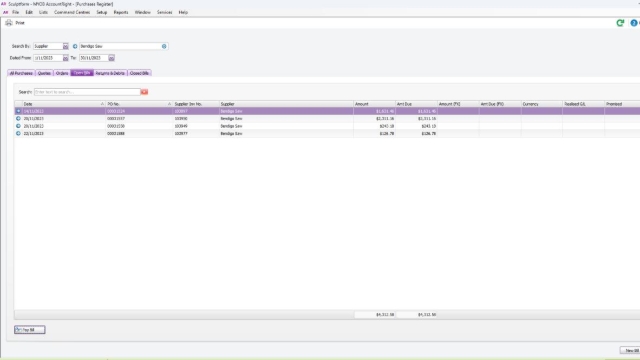Open the Reports menu
This screenshot has width=640, height=360.
tap(121, 12)
